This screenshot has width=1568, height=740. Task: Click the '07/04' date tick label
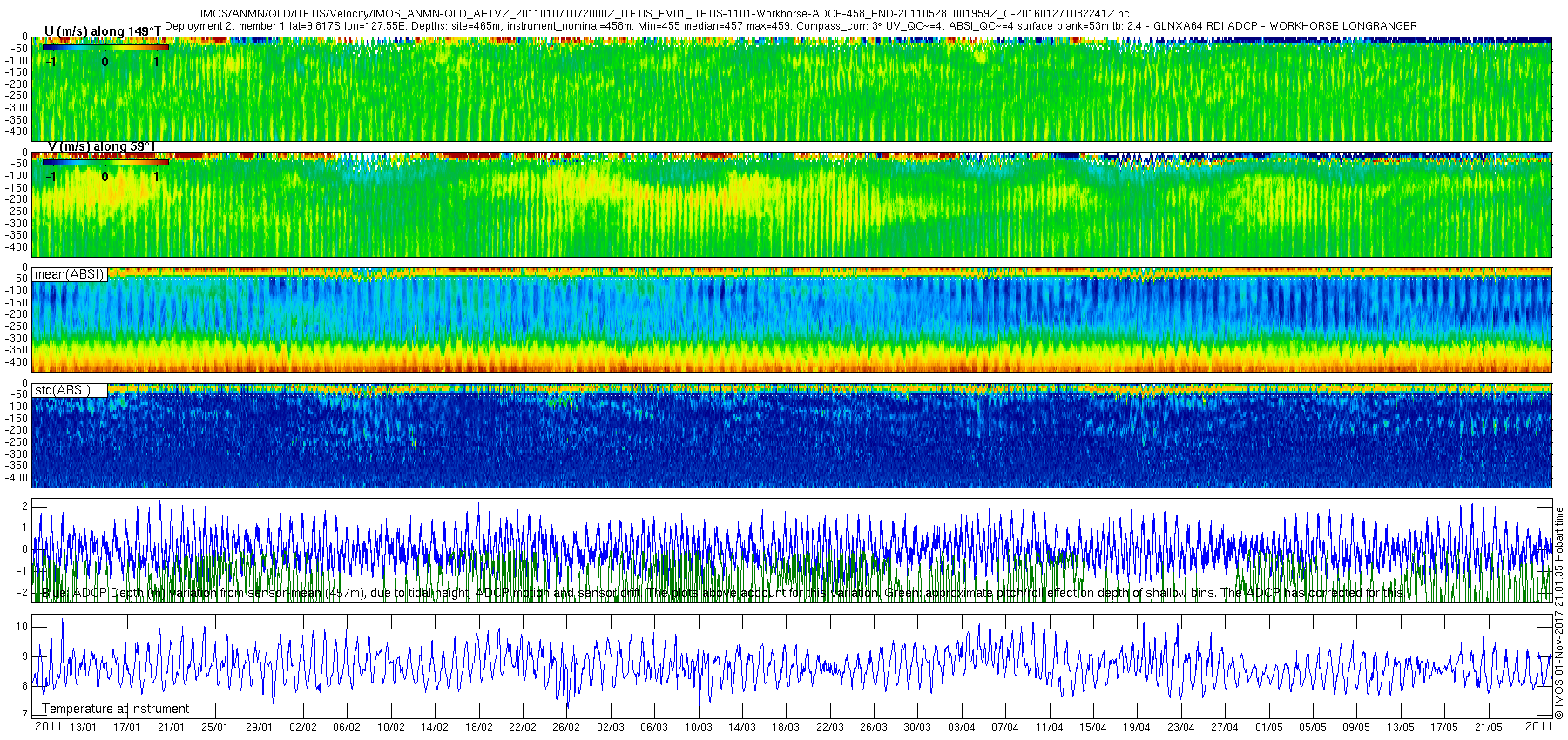pos(1005,728)
